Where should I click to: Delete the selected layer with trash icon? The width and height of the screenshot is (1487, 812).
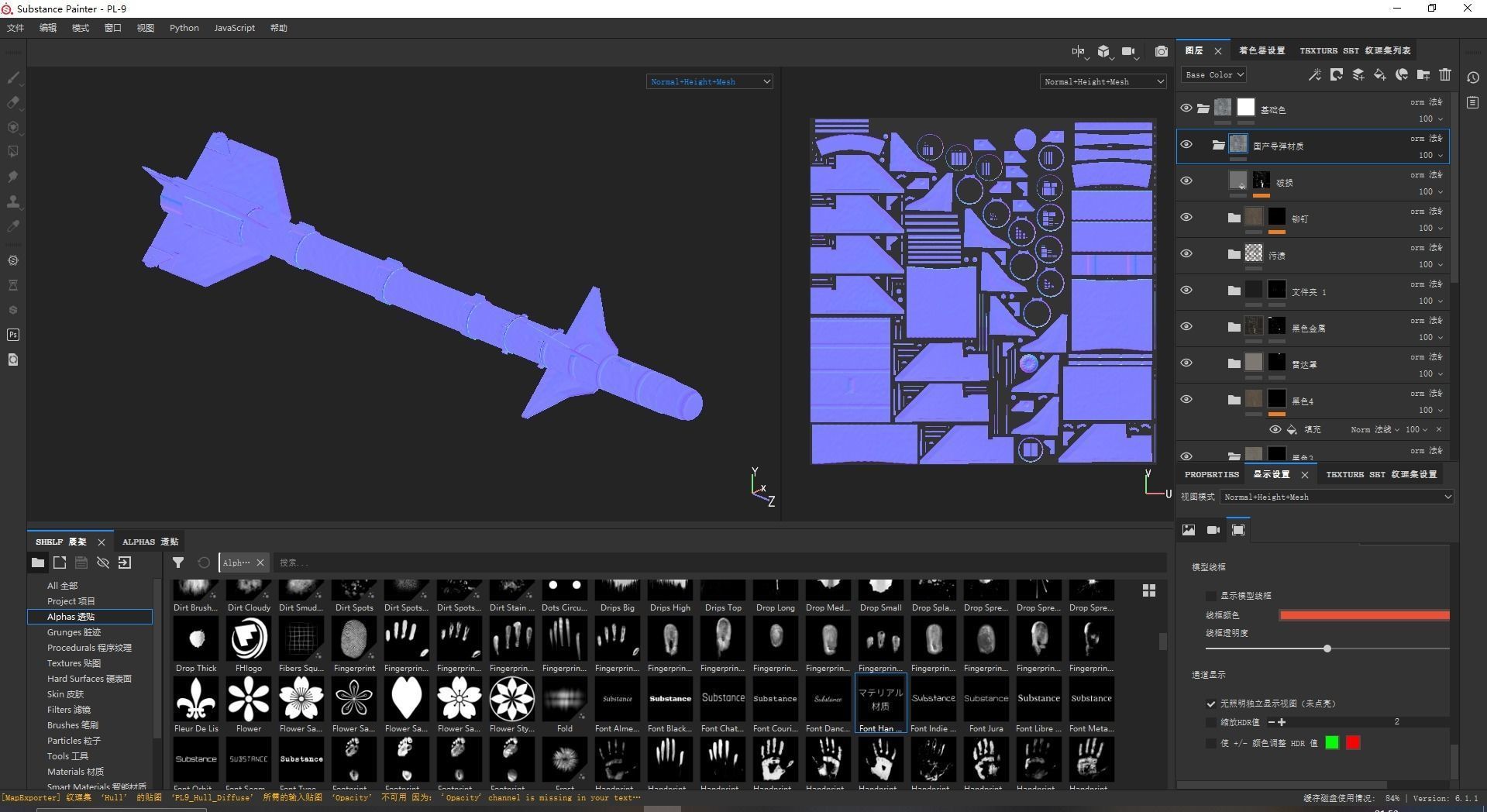(1445, 74)
